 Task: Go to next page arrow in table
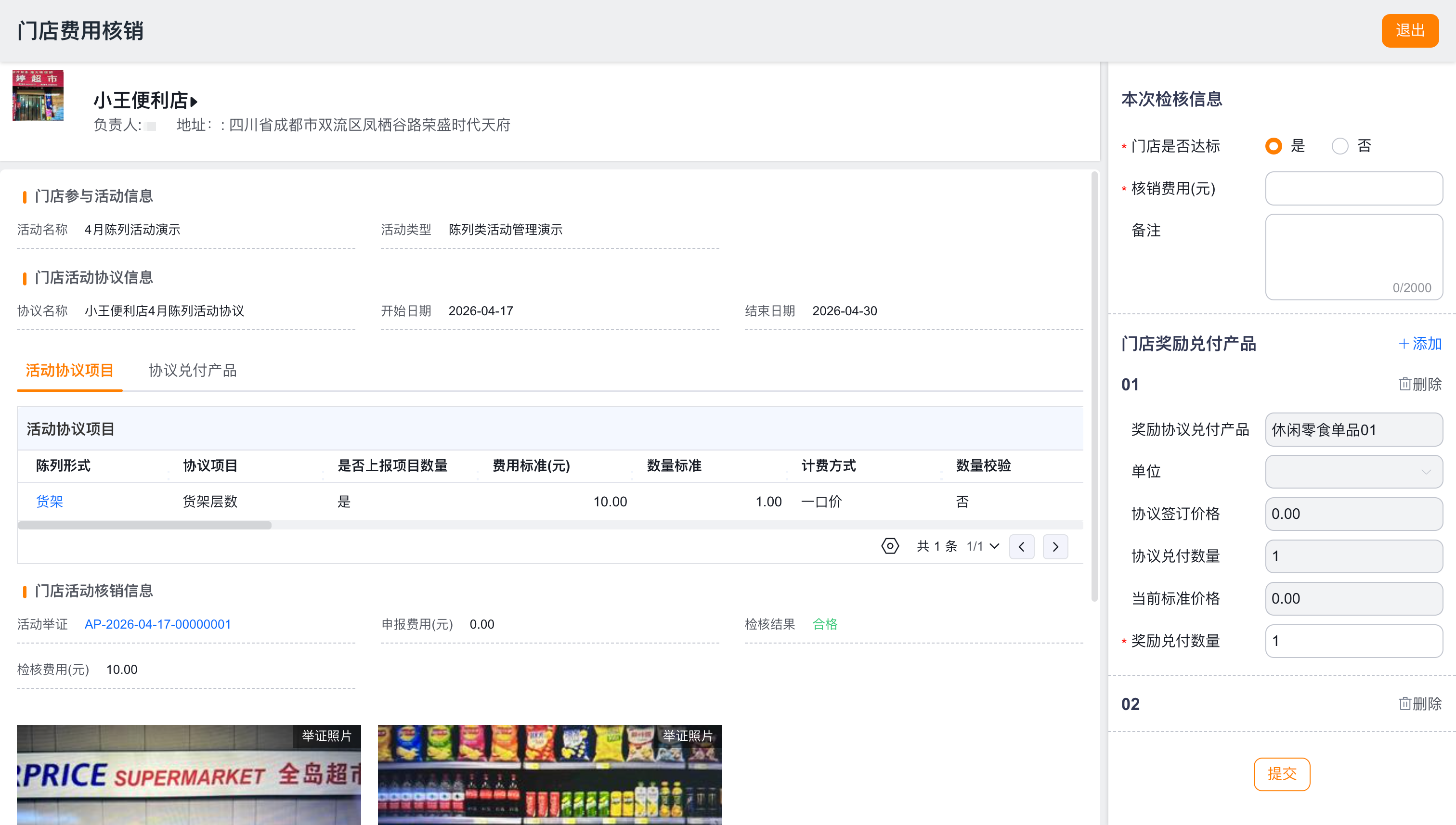[1055, 547]
